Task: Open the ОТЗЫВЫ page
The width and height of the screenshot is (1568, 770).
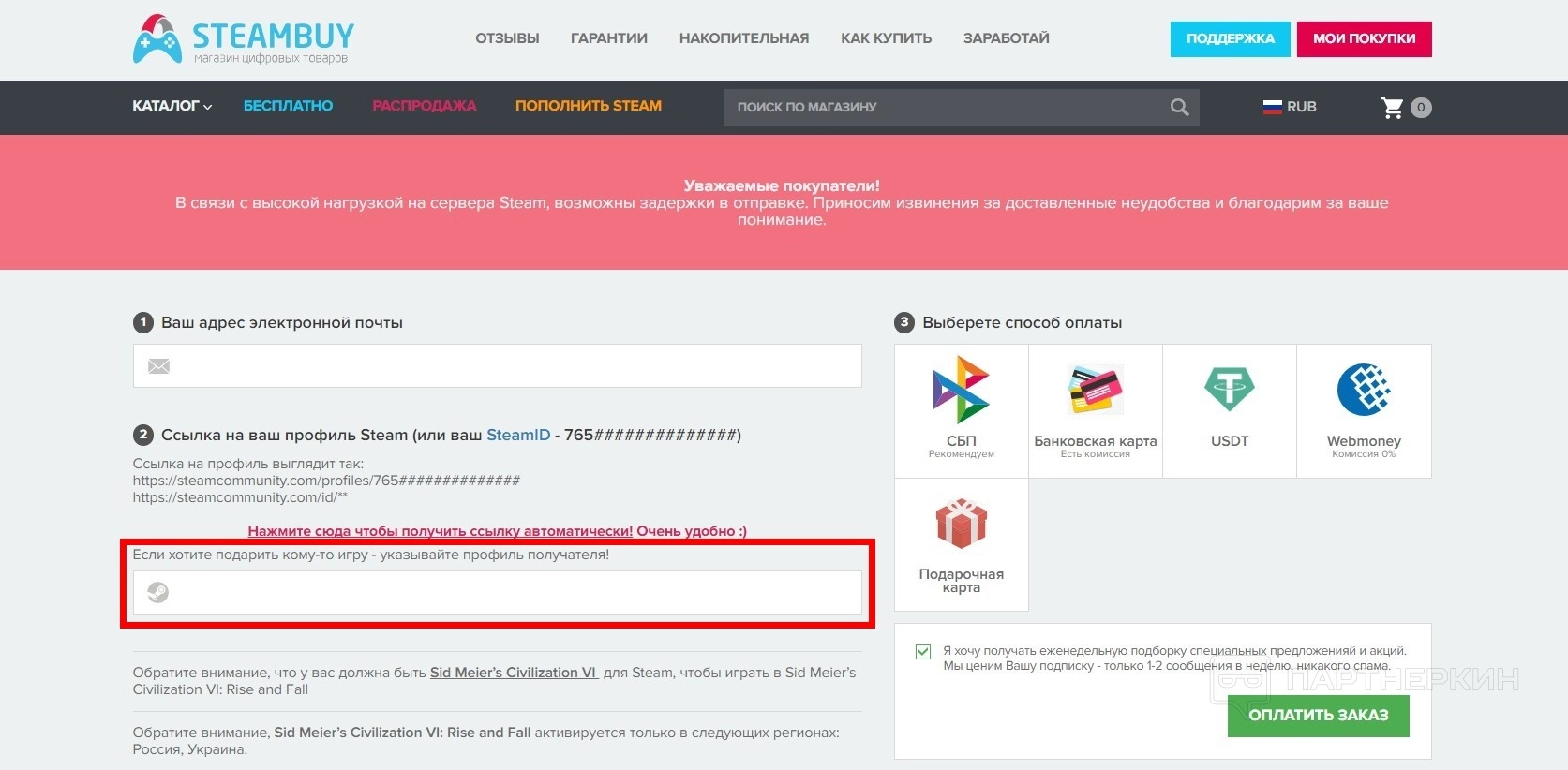Action: pyautogui.click(x=507, y=38)
